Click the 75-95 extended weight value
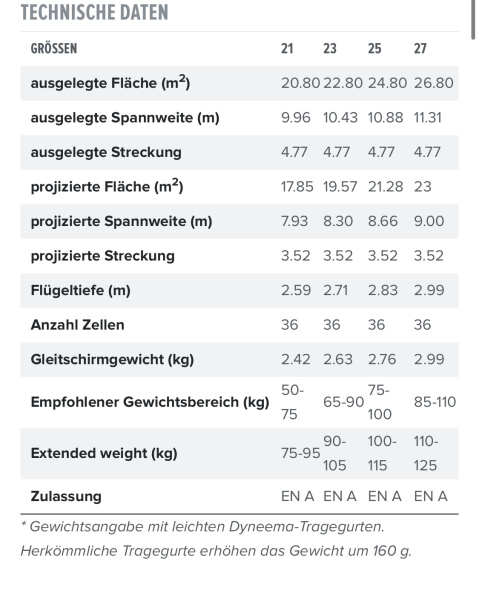This screenshot has width=479, height=600. click(x=301, y=453)
